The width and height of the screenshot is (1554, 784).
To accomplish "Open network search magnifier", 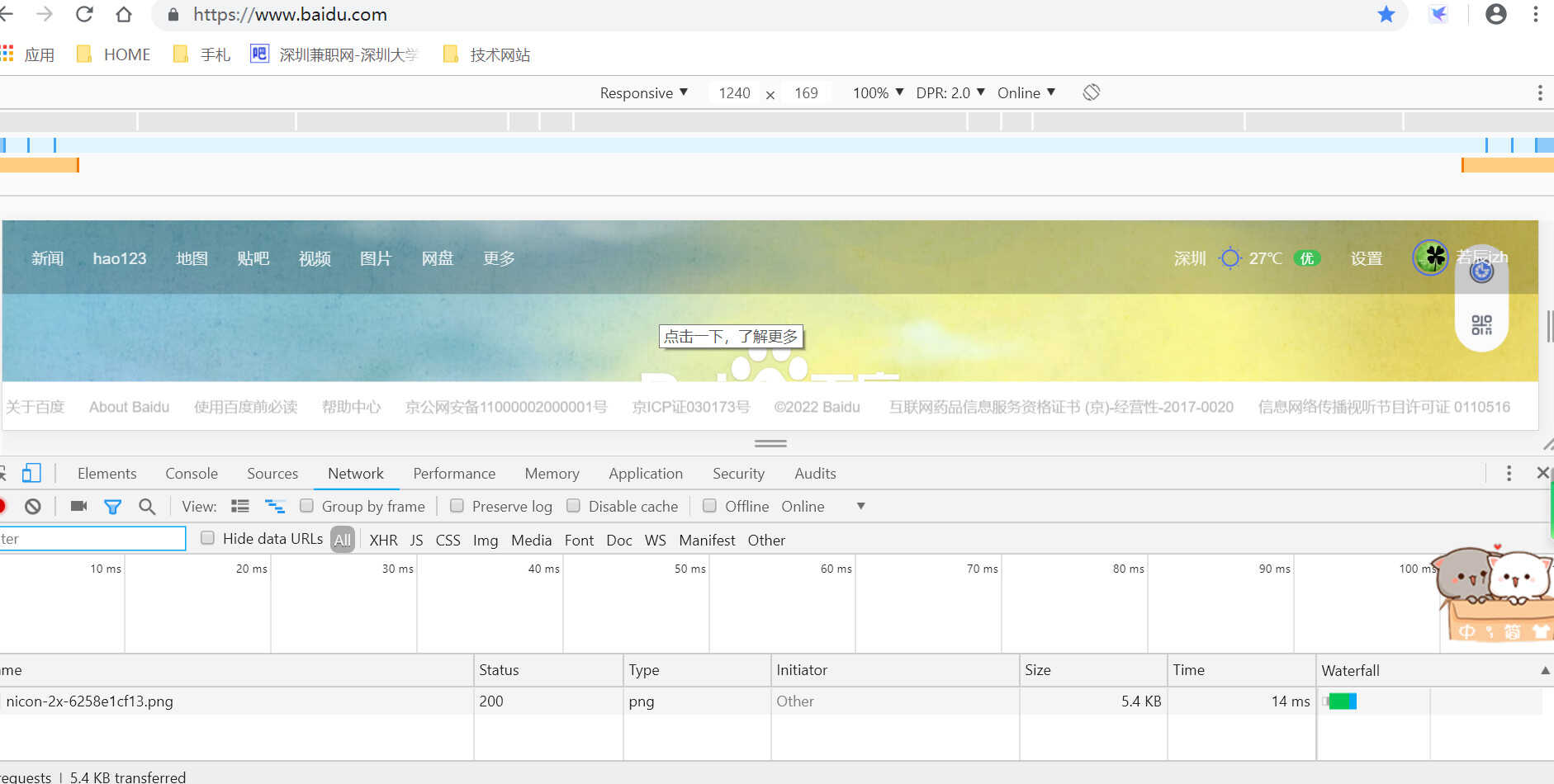I will pyautogui.click(x=147, y=507).
